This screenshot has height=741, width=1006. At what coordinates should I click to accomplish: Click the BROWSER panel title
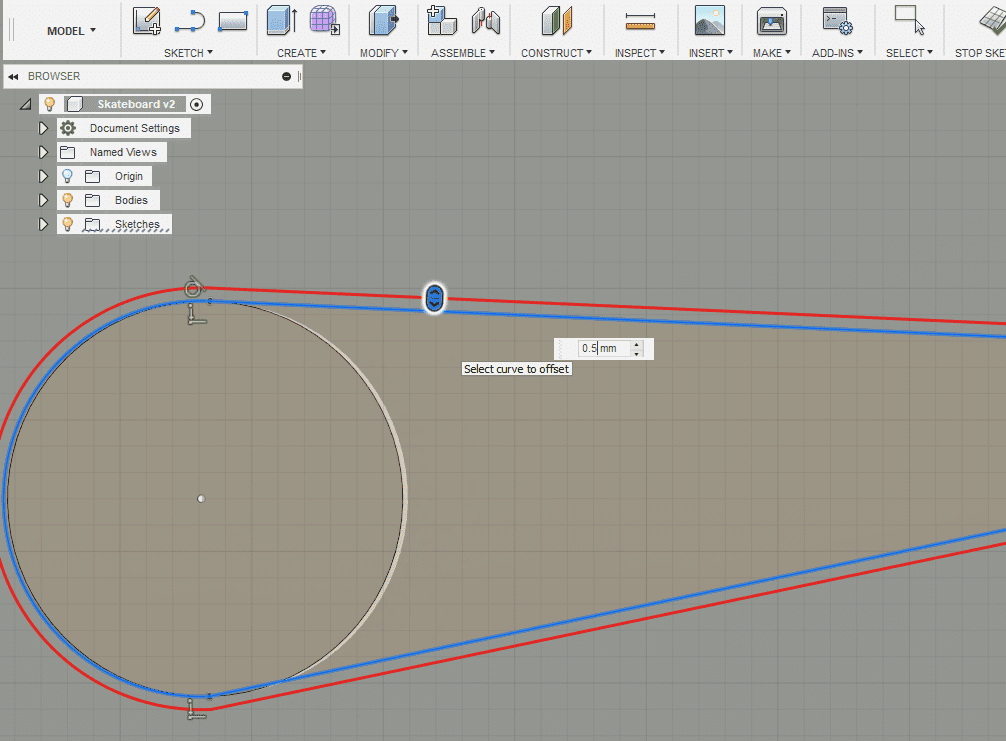pyautogui.click(x=54, y=76)
